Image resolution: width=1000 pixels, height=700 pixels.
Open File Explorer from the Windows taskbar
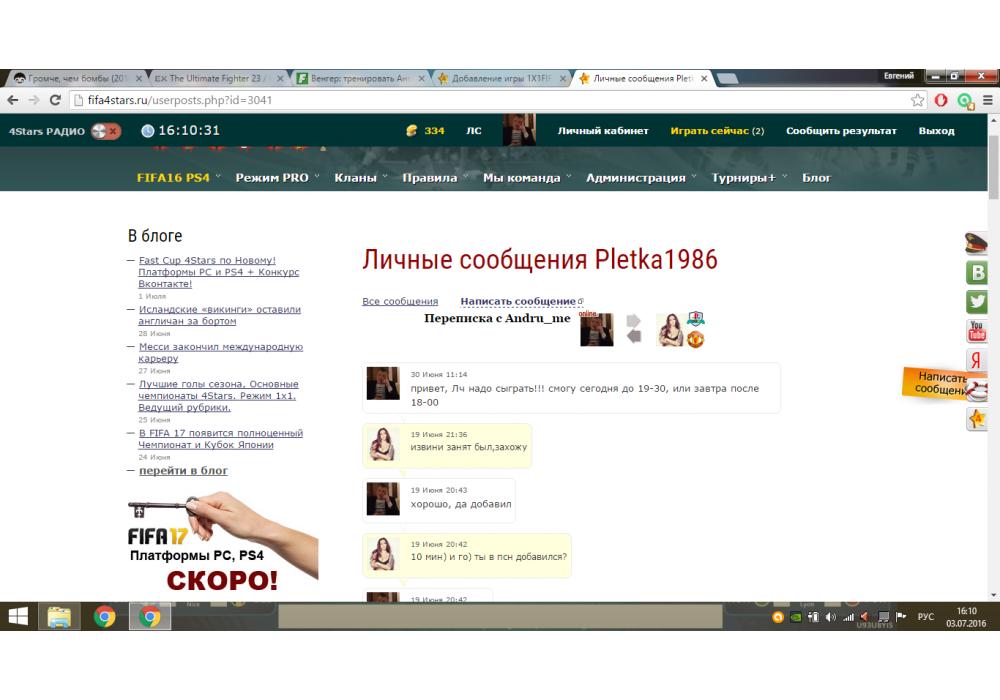(59, 617)
